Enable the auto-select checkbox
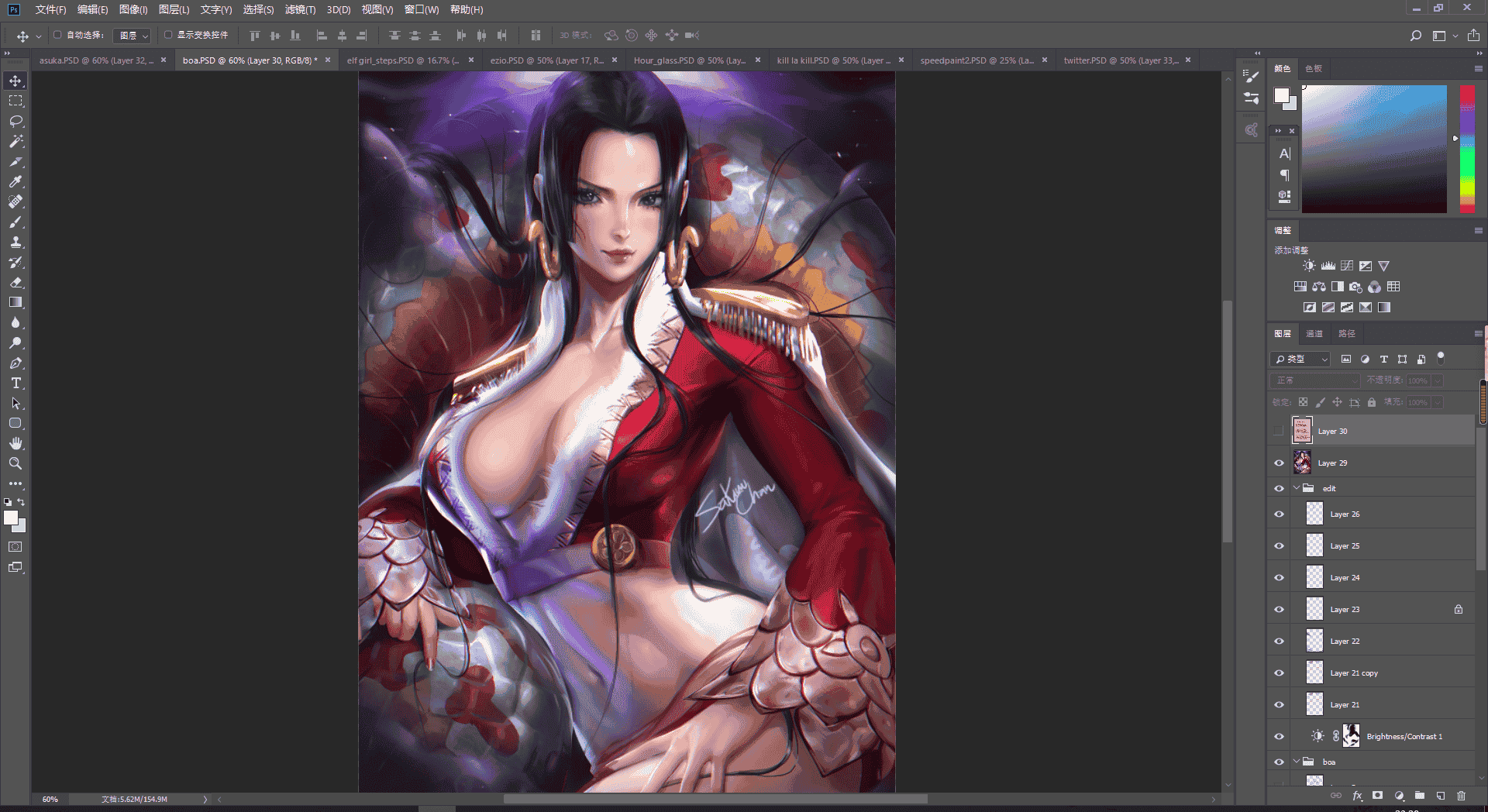This screenshot has height=812, width=1488. [57, 35]
